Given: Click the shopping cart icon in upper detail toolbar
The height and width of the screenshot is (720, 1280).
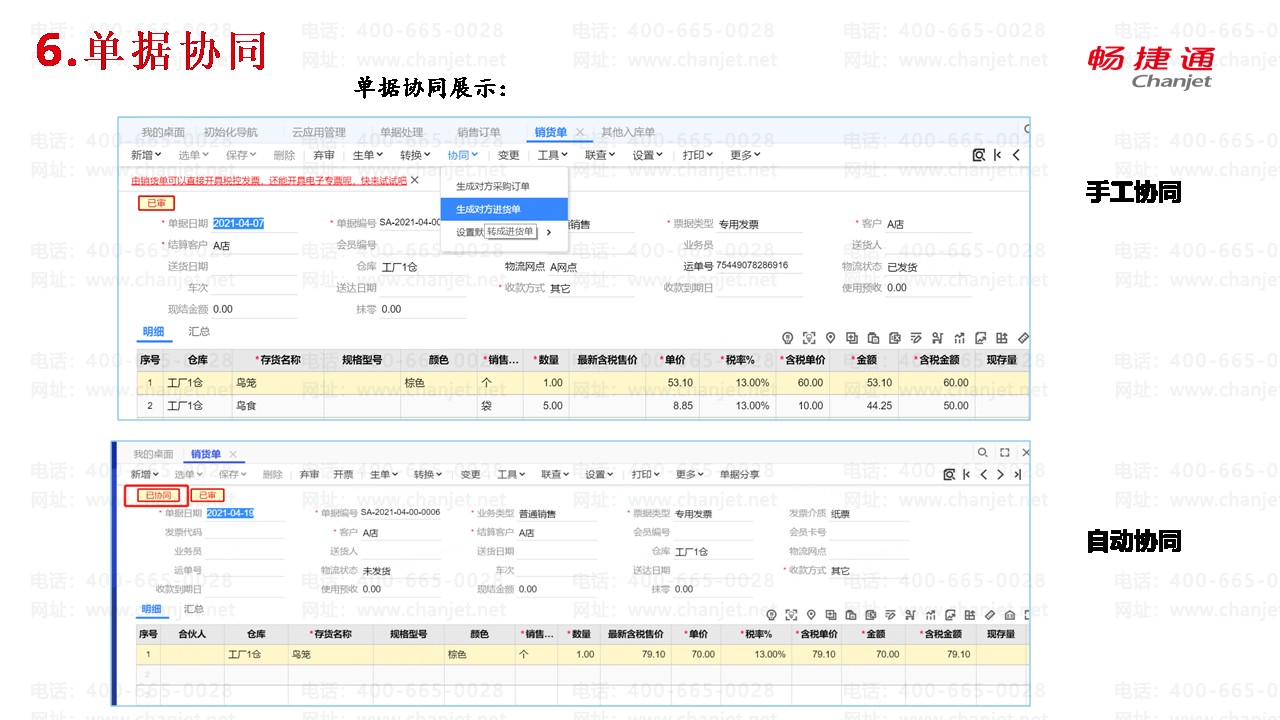Looking at the screenshot, I should (x=938, y=338).
